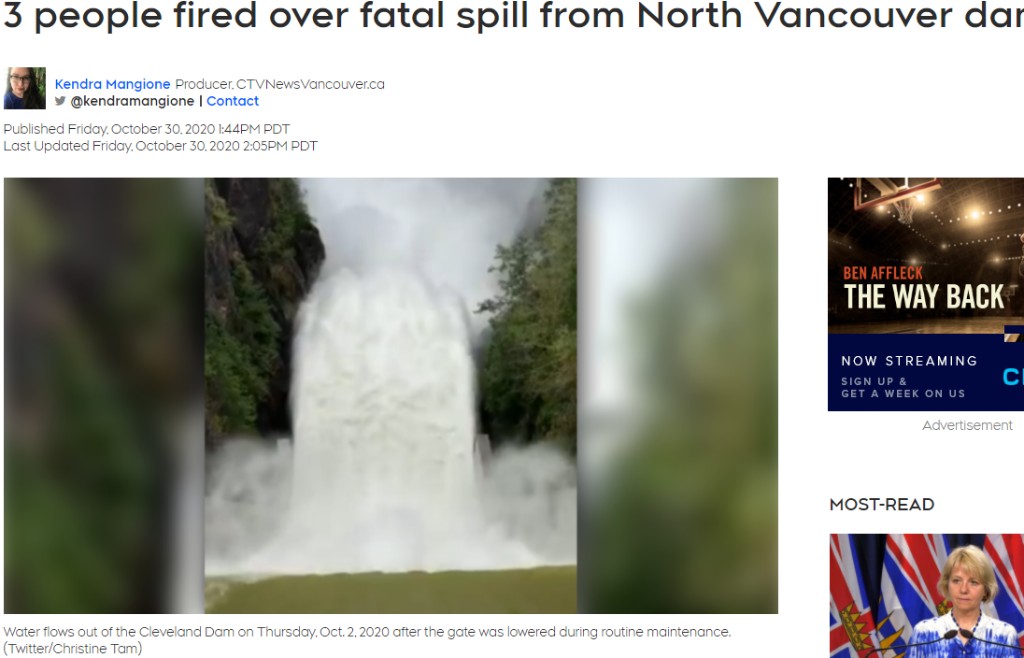Click Kendra Mangione author name link
This screenshot has width=1024, height=658.
click(x=112, y=84)
